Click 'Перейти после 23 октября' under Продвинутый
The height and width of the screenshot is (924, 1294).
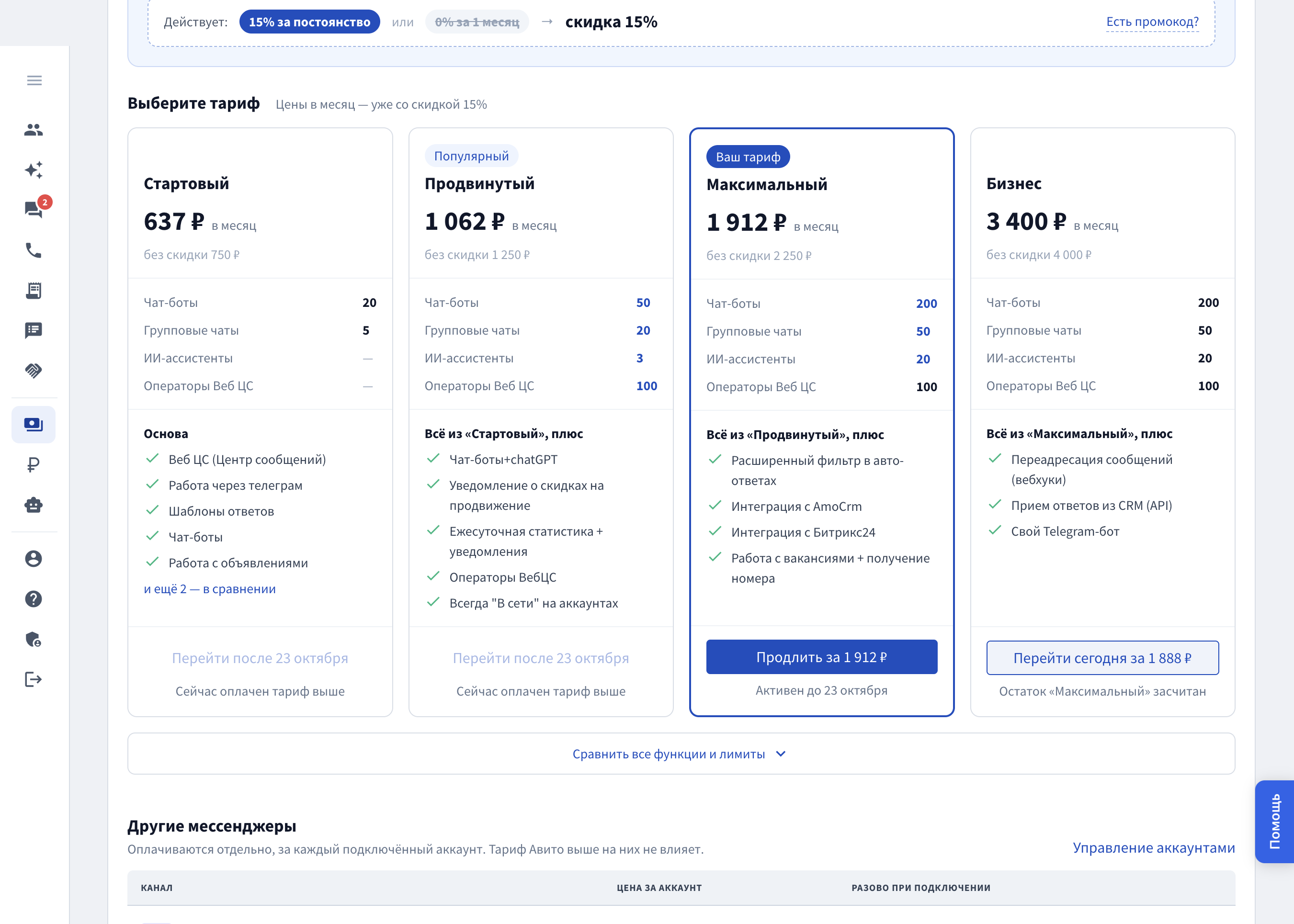point(541,658)
